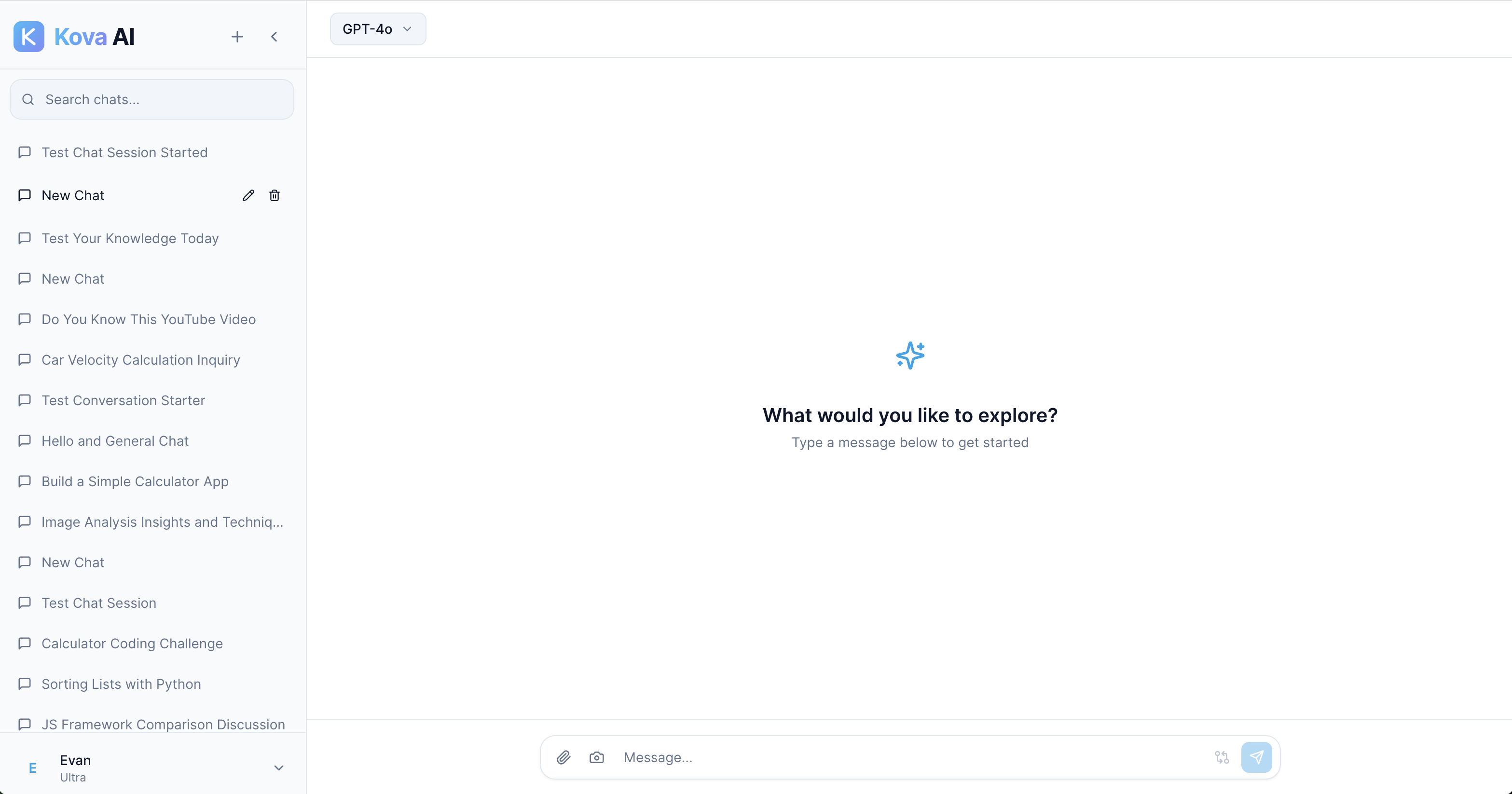
Task: Start a new chat with plus icon
Action: click(237, 37)
